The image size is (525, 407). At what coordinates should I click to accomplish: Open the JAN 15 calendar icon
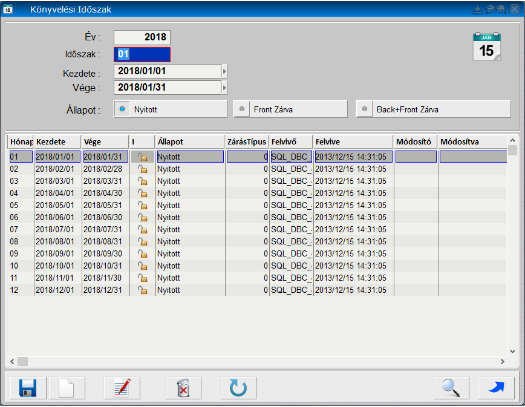487,47
